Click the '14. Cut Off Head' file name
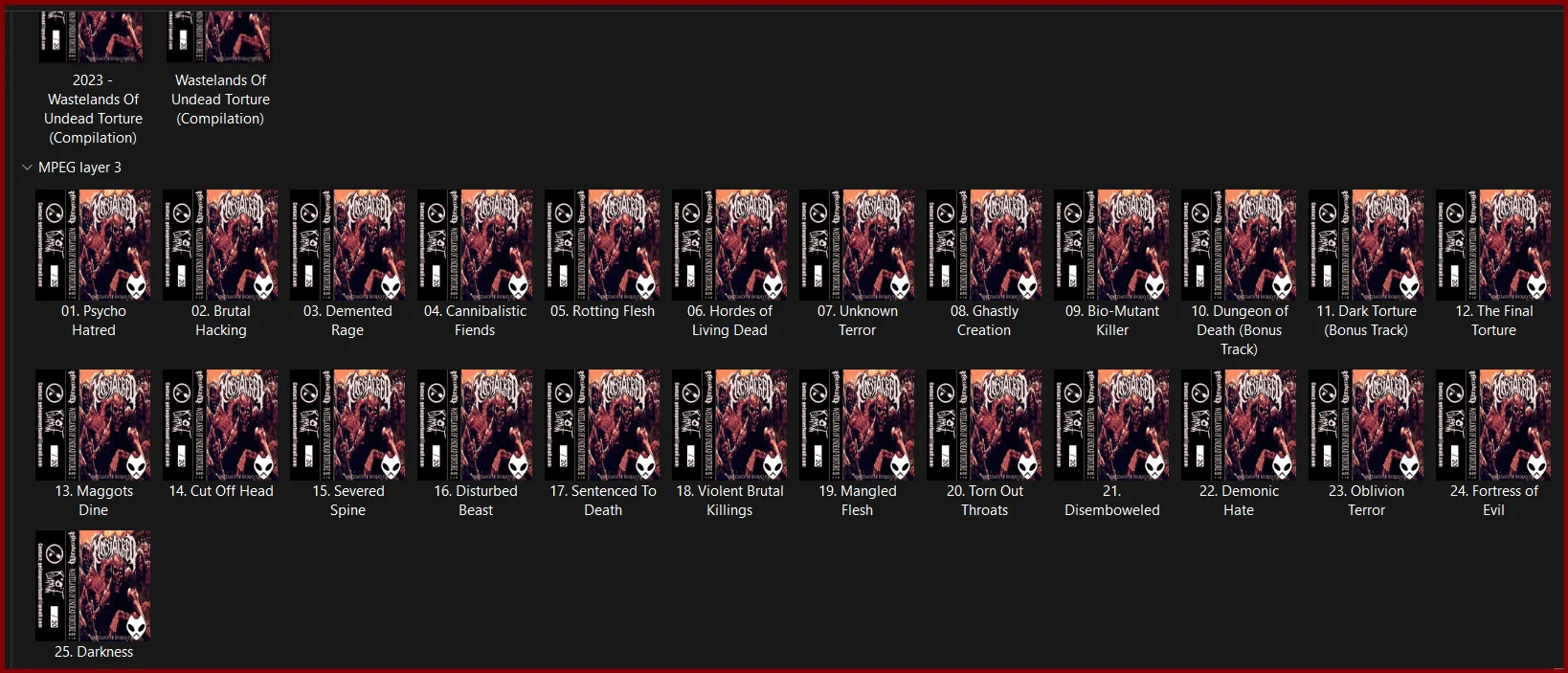1568x673 pixels. pyautogui.click(x=220, y=491)
